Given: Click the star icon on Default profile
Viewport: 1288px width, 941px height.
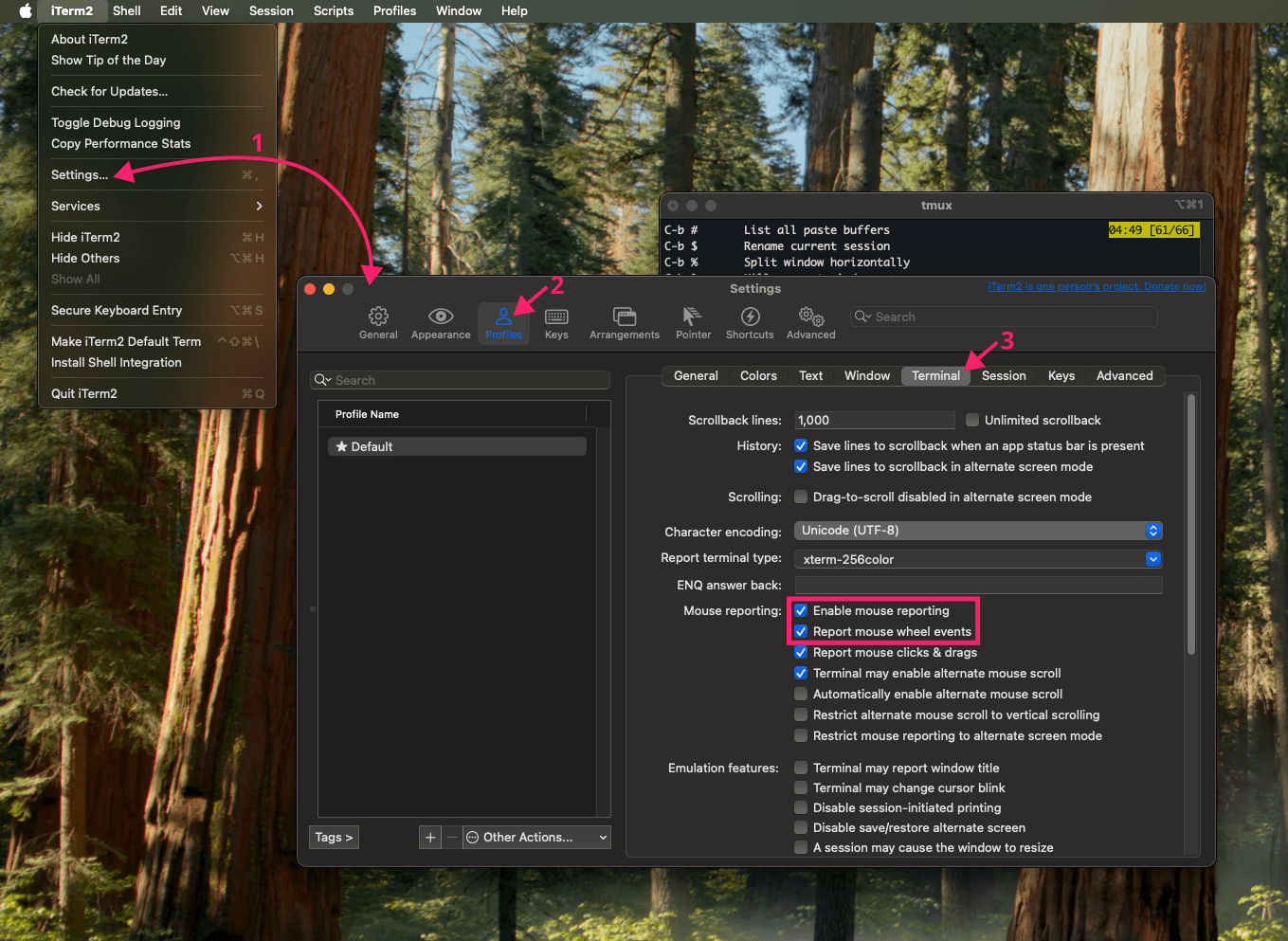Looking at the screenshot, I should (341, 446).
